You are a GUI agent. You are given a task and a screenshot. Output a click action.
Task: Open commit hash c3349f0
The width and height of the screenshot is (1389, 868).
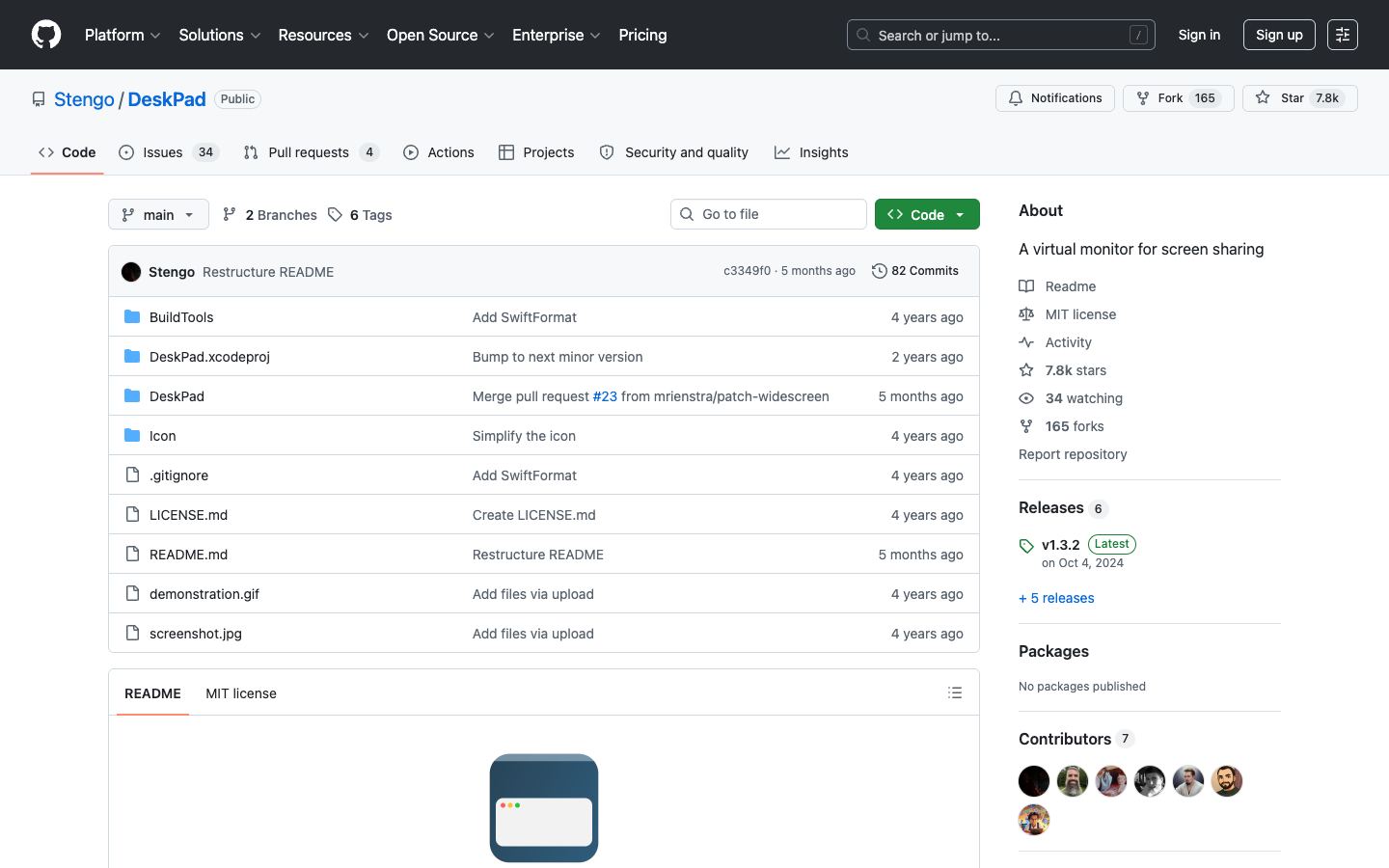748,271
